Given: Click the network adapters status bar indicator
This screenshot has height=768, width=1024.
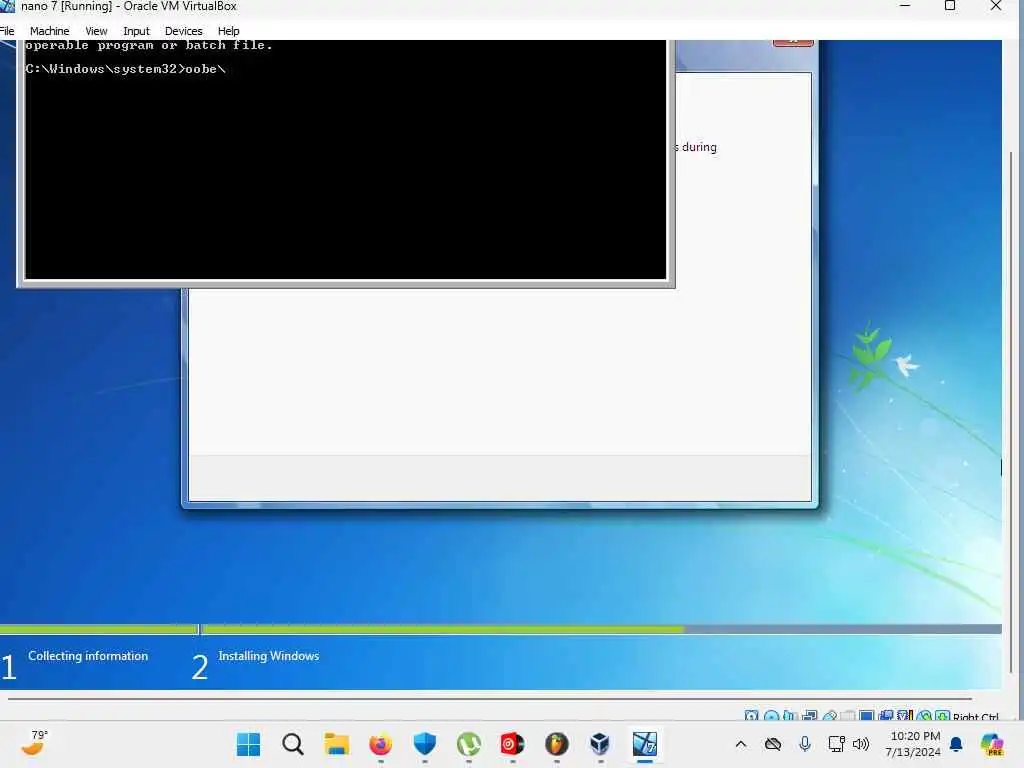Looking at the screenshot, I should (810, 716).
